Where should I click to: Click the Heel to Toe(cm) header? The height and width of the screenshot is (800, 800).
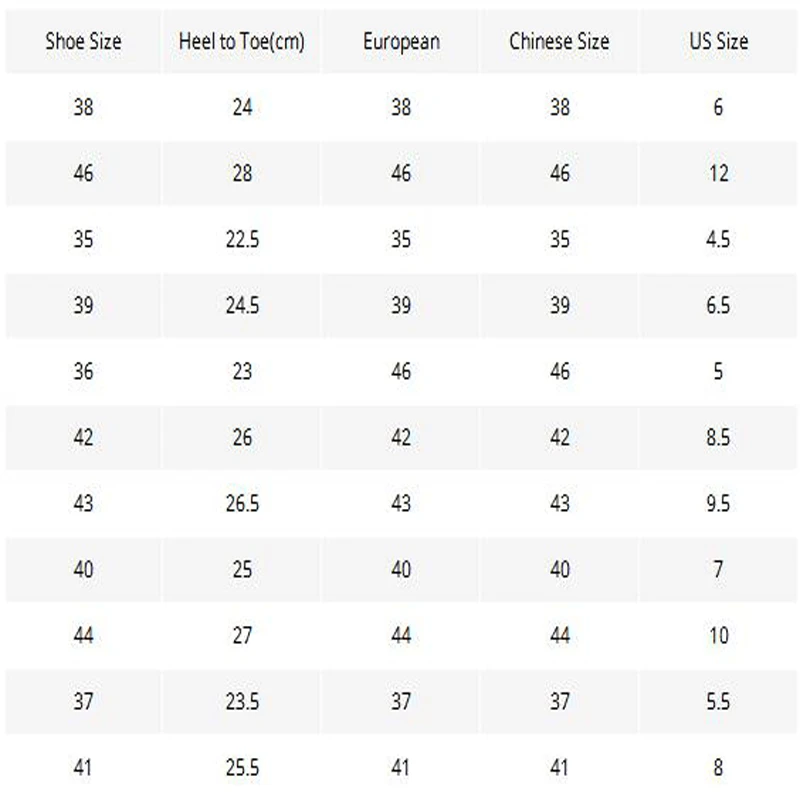click(242, 42)
